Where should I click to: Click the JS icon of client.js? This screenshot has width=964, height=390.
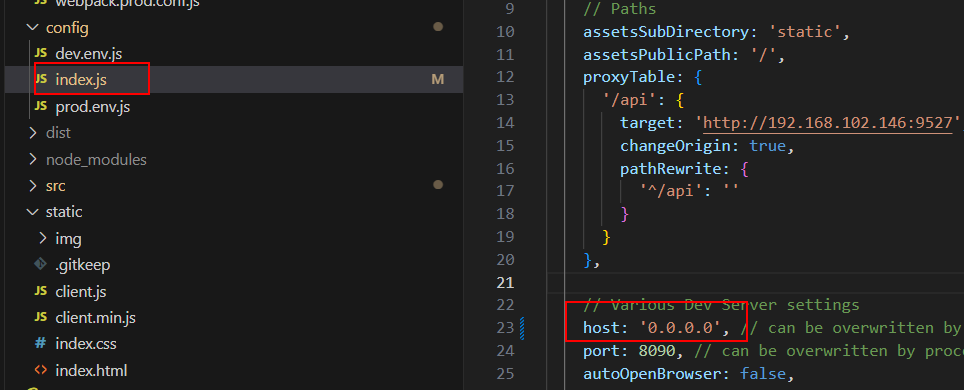coord(41,291)
